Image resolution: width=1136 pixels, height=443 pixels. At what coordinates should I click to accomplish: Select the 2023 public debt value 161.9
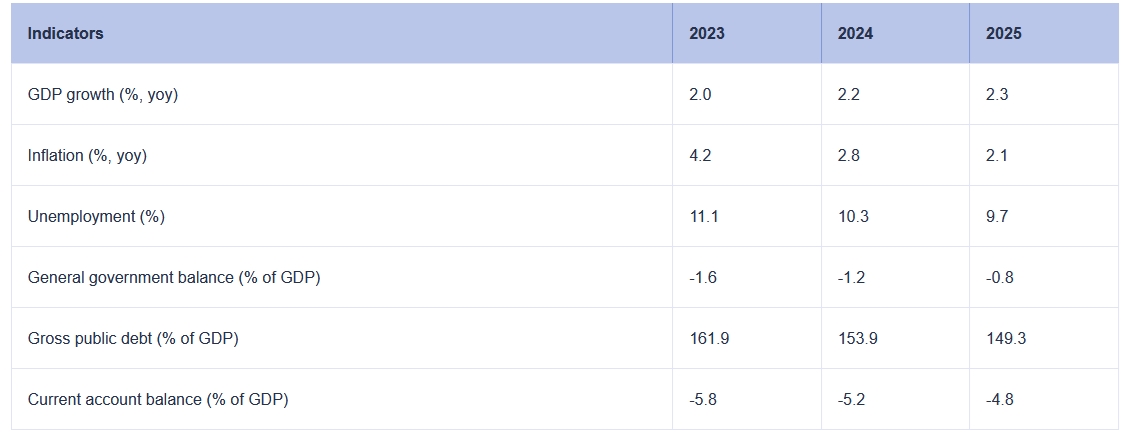(x=709, y=338)
